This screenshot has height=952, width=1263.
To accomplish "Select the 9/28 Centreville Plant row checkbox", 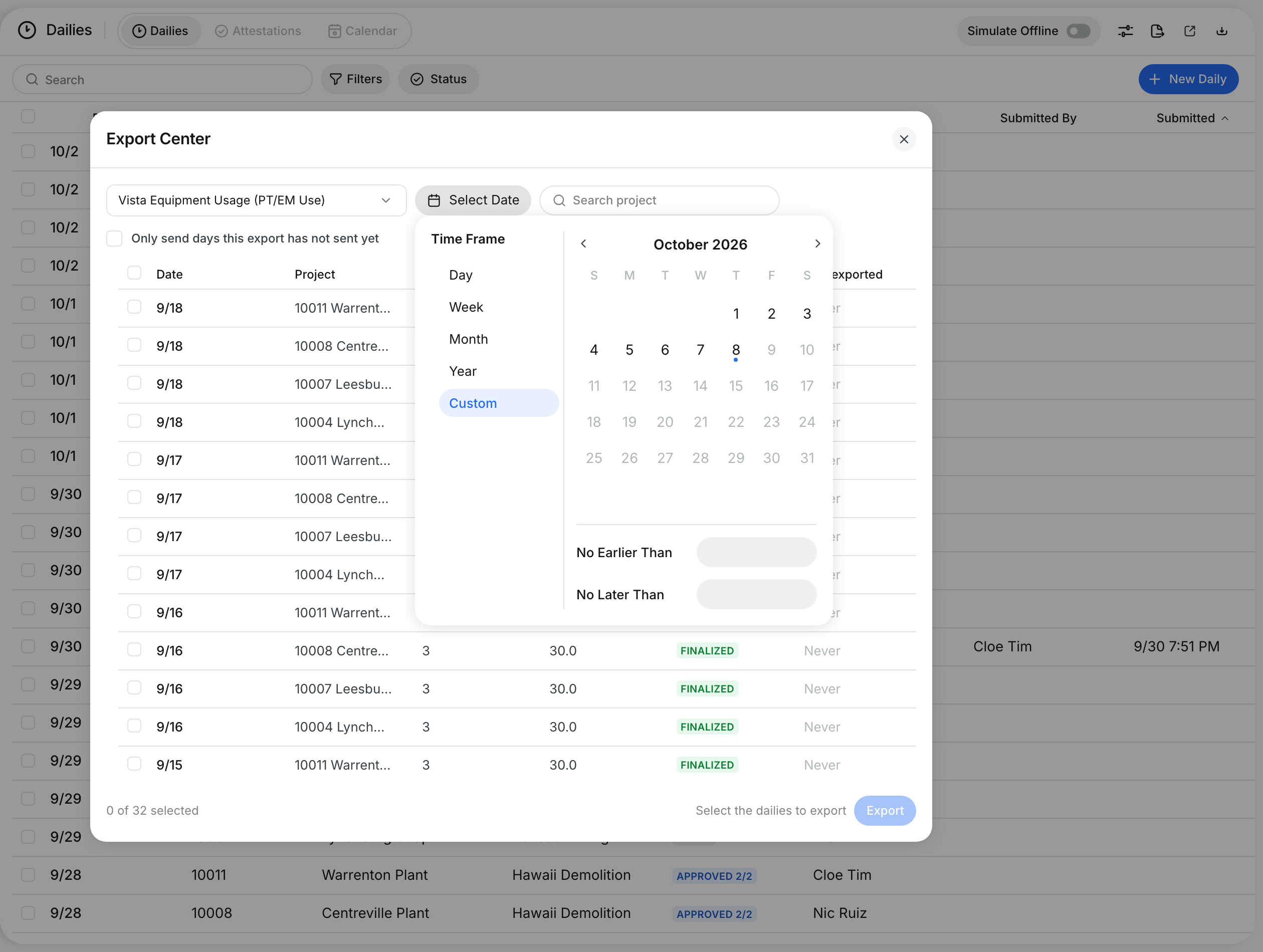I will pos(28,912).
